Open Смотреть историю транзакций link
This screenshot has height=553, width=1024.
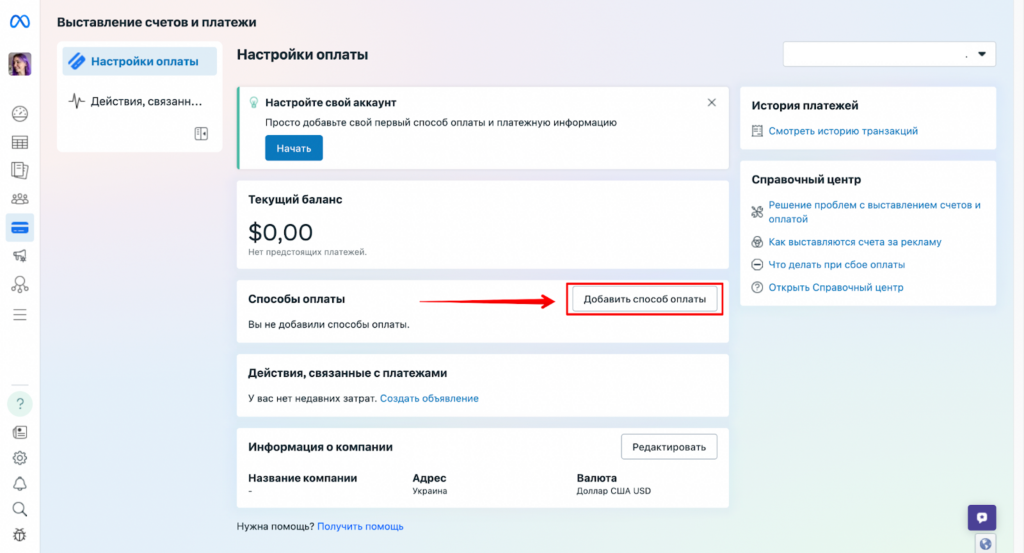(x=842, y=131)
